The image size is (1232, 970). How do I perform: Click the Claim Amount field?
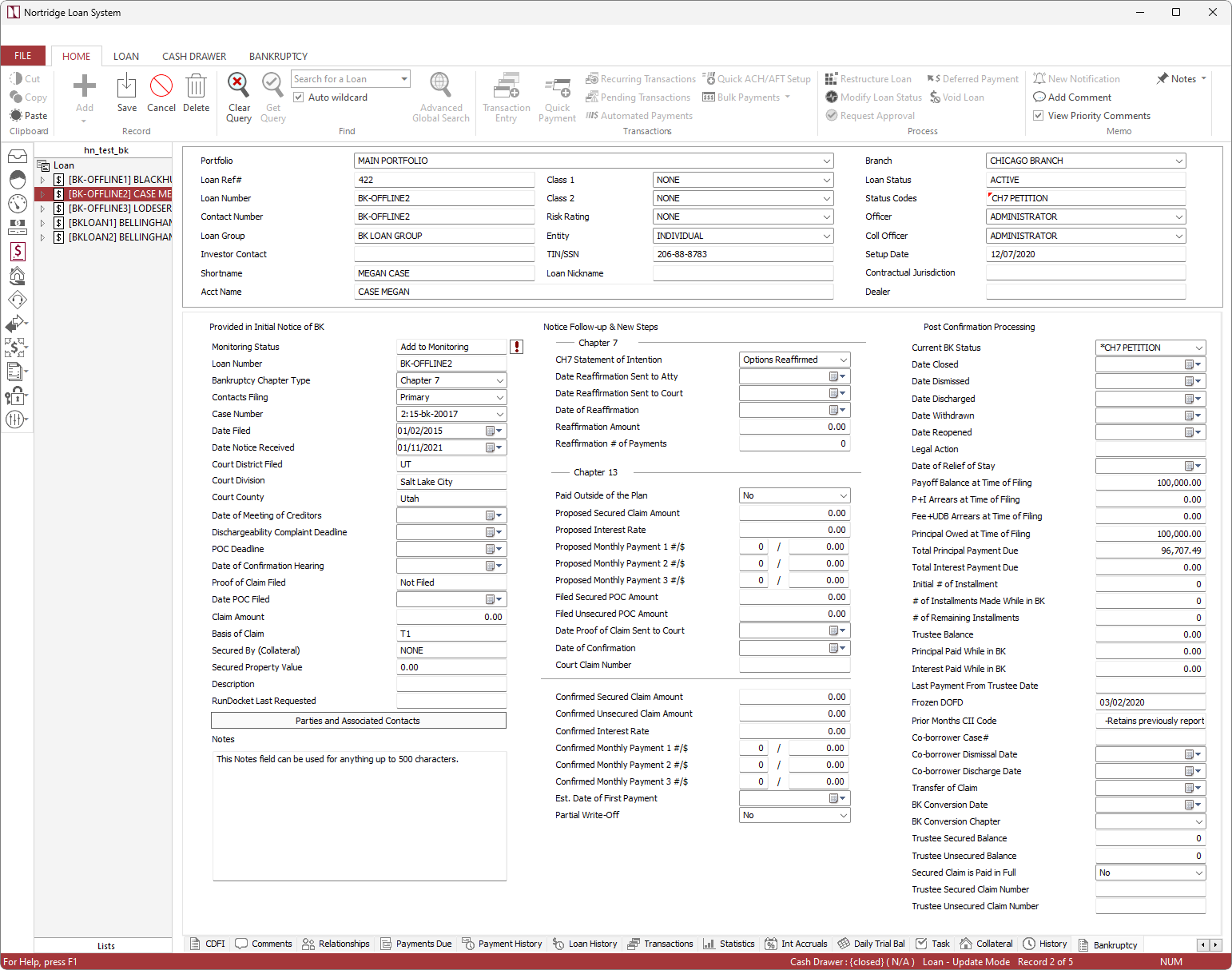pyautogui.click(x=451, y=617)
